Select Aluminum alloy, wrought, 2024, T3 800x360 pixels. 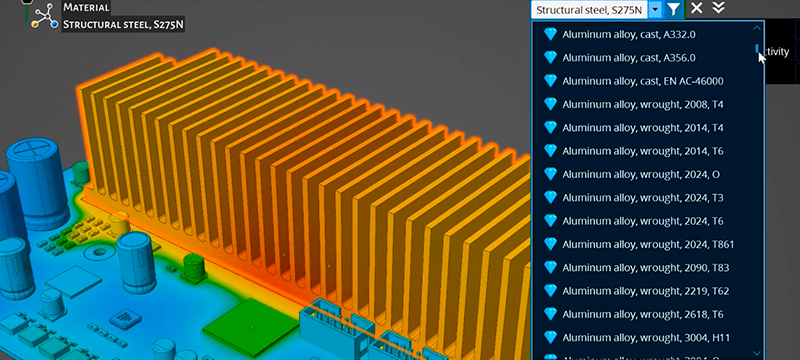(643, 198)
